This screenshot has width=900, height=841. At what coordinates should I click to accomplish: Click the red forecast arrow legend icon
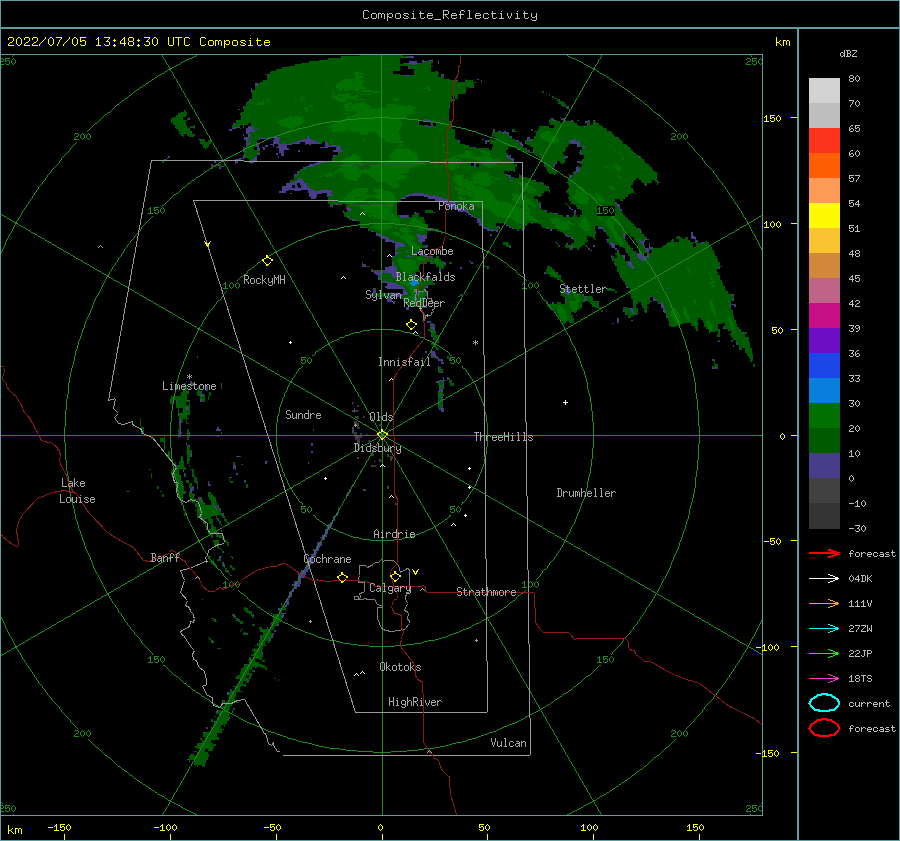coord(824,553)
